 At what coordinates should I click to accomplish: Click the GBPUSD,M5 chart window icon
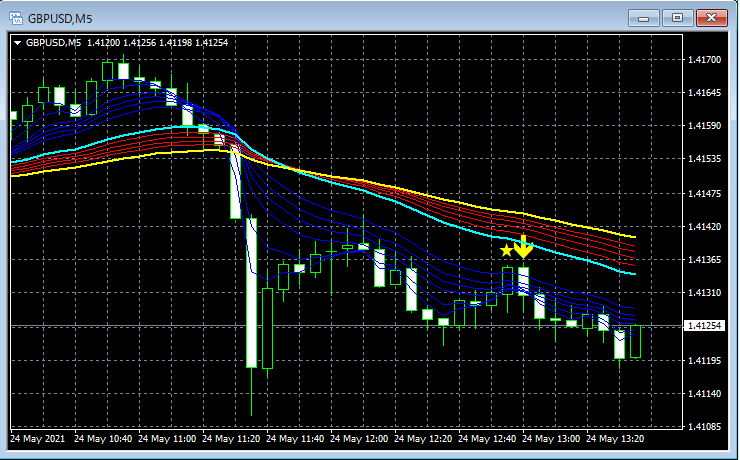[x=16, y=18]
